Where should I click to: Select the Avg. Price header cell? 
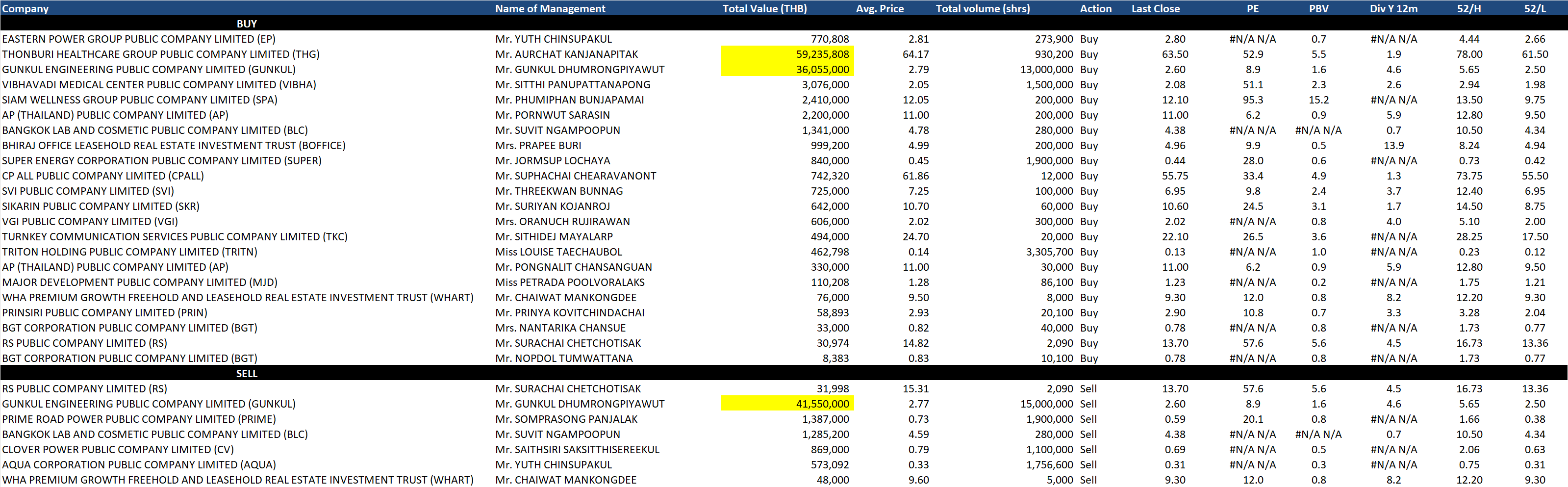(x=879, y=8)
